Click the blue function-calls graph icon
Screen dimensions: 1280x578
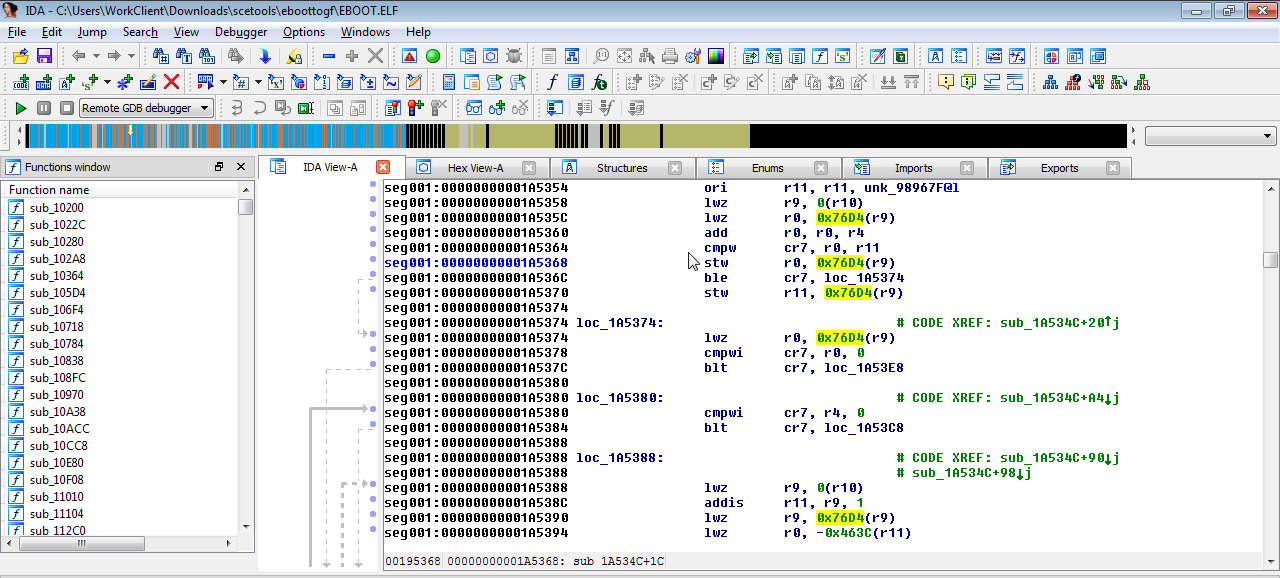[1050, 82]
